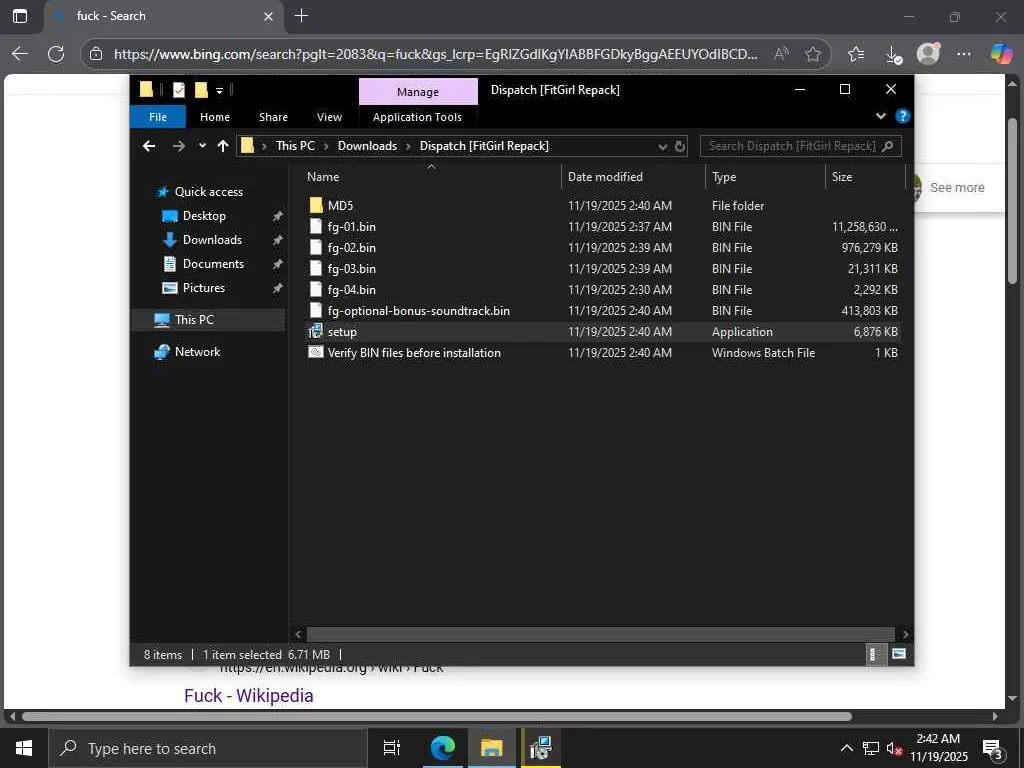Click the Fuck - Wikipedia link in Edge

pyautogui.click(x=249, y=696)
